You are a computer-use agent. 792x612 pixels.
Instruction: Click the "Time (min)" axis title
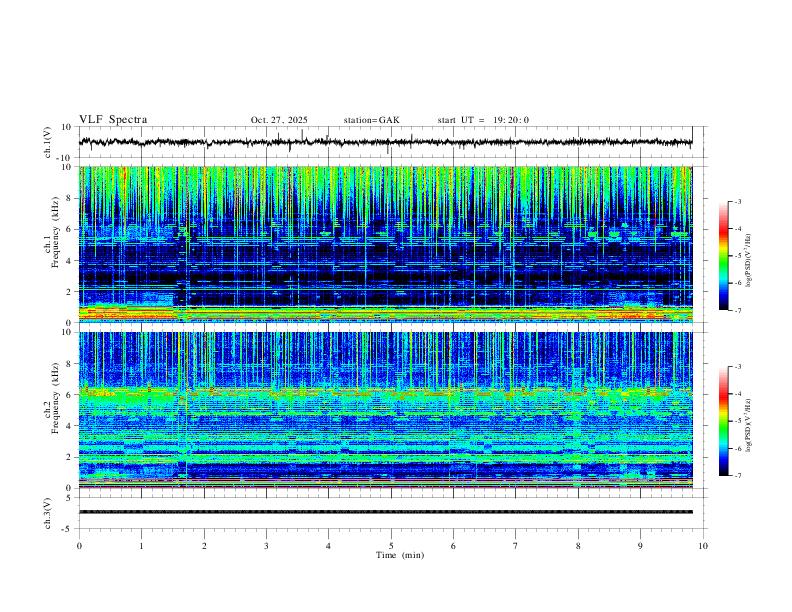pyautogui.click(x=400, y=555)
